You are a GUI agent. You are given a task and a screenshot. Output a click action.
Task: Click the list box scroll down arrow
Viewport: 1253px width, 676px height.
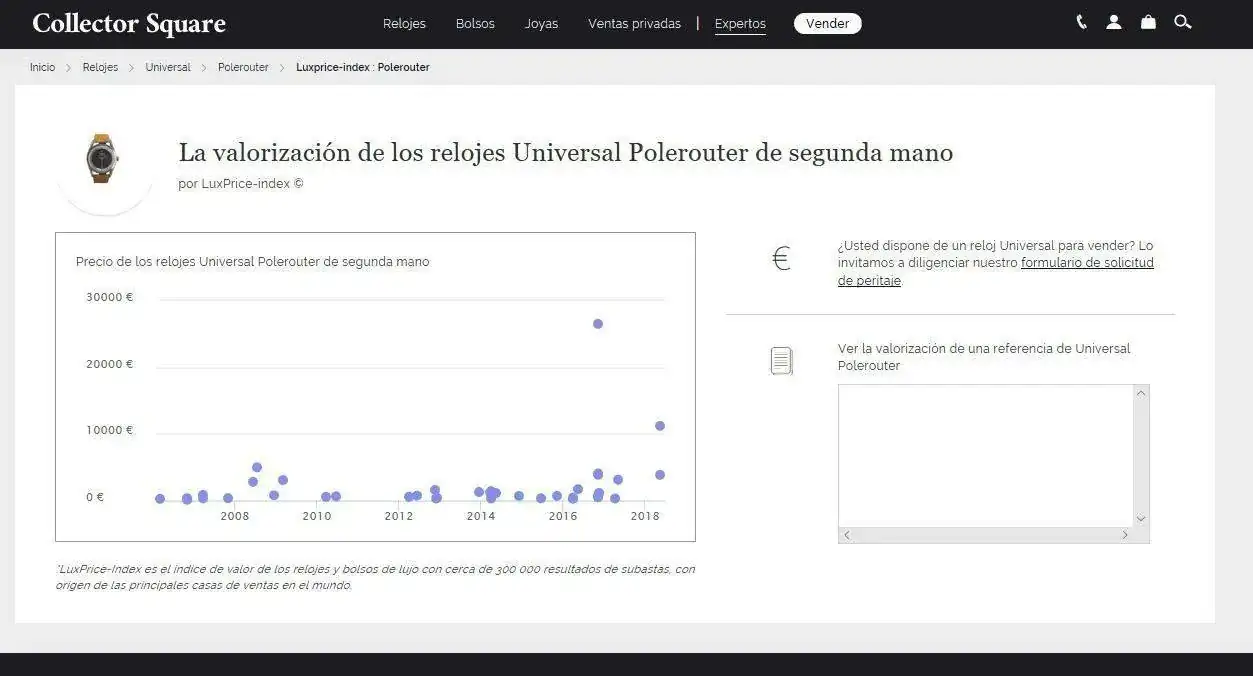1141,519
